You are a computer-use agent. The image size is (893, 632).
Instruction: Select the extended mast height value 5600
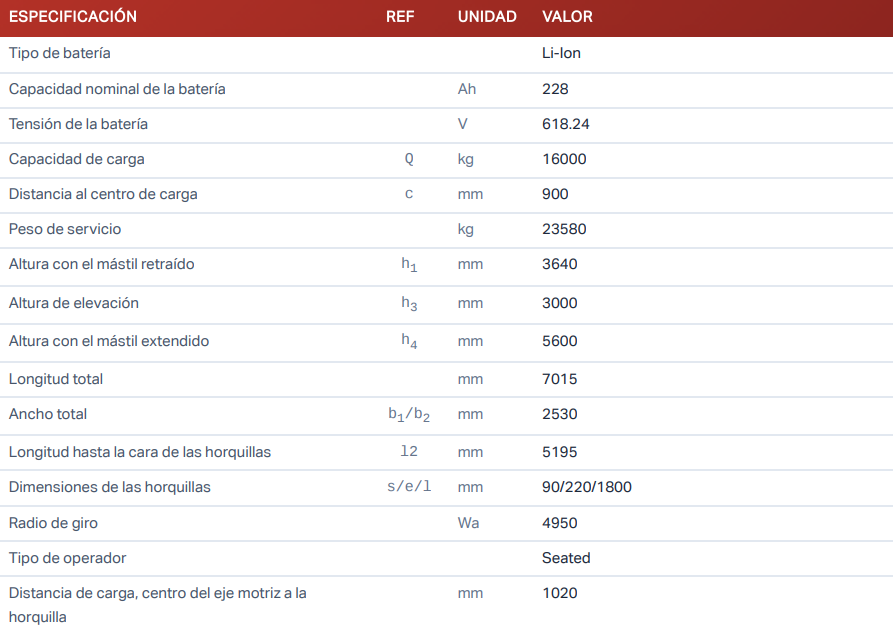559,341
